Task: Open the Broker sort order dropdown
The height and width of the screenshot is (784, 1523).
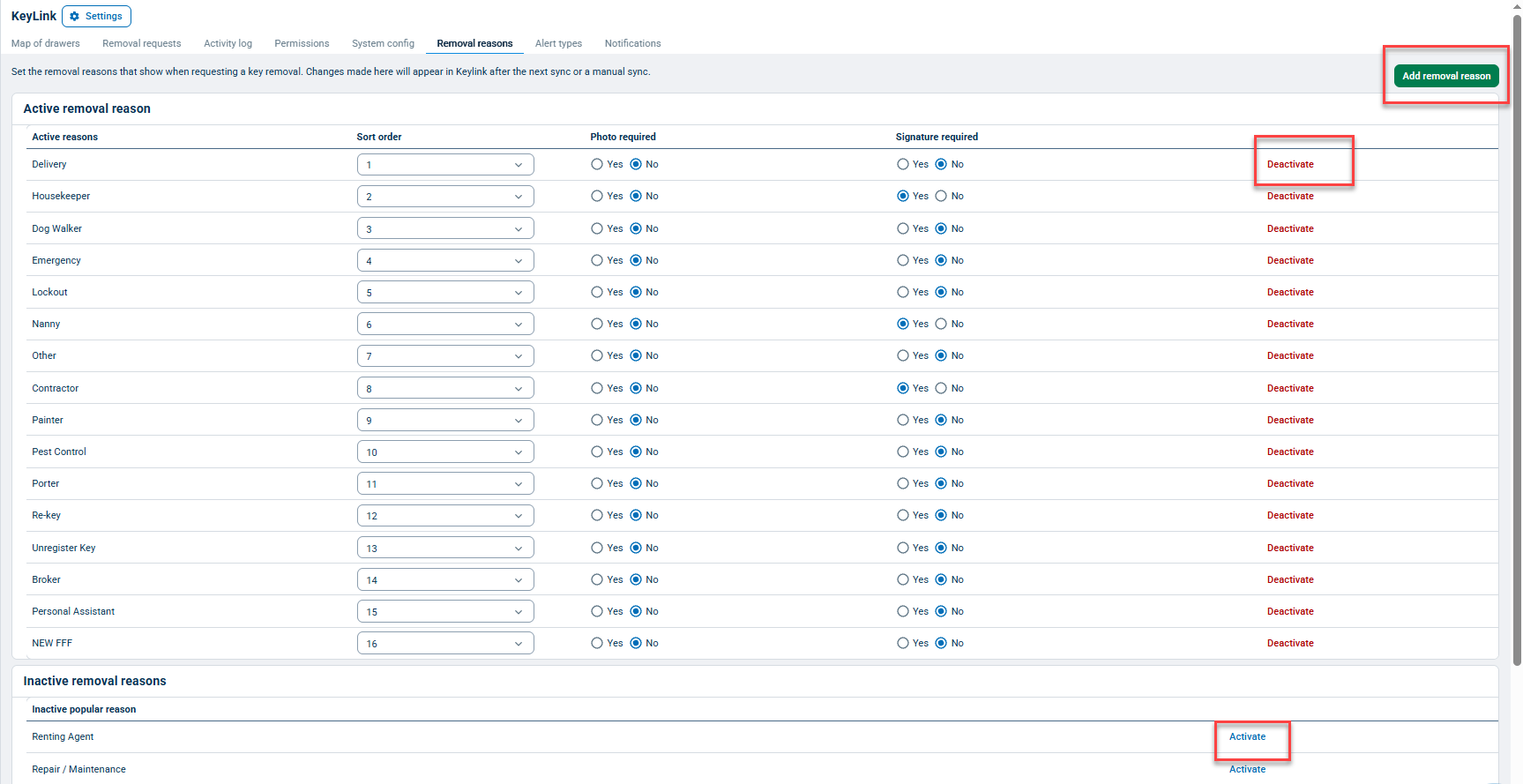Action: click(x=445, y=579)
